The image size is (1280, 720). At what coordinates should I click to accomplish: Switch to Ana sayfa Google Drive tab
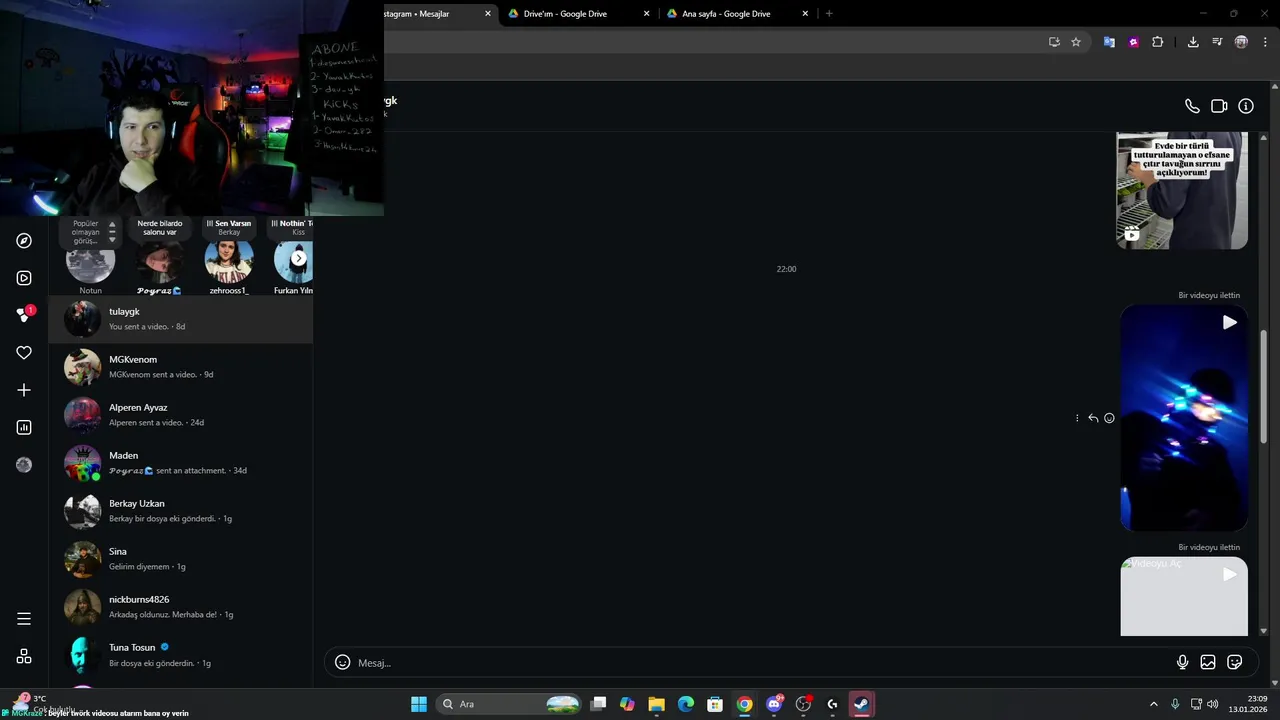(736, 14)
